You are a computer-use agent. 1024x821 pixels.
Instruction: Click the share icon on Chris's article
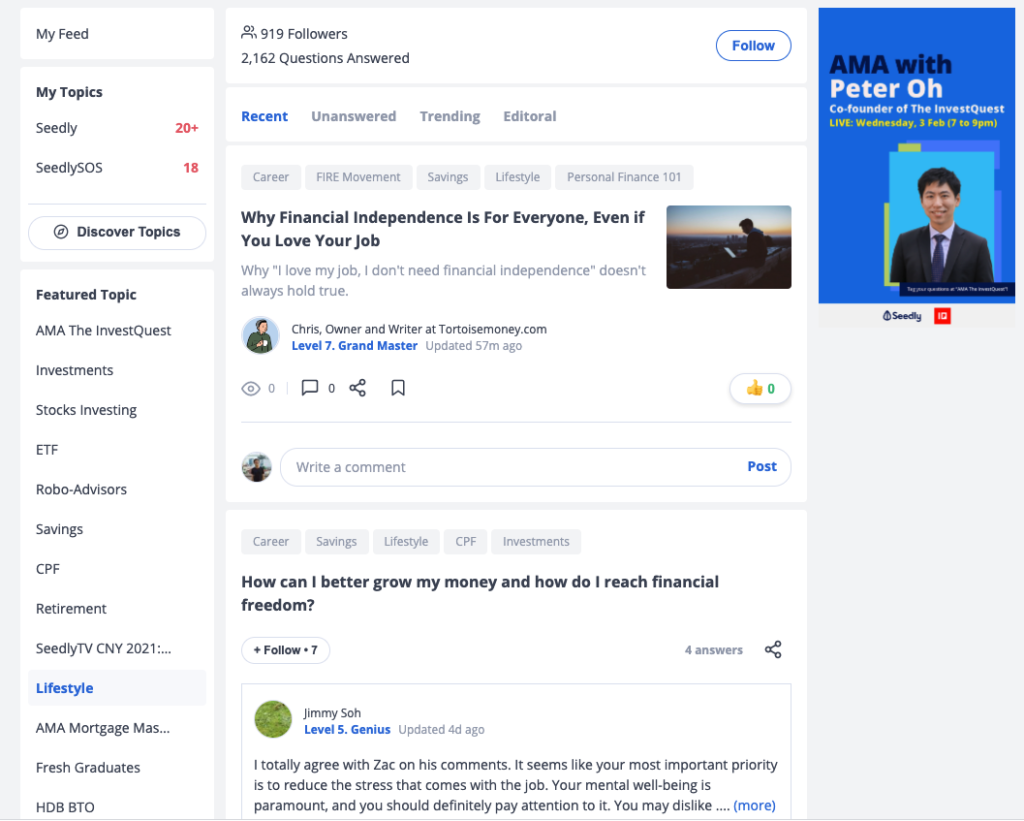pyautogui.click(x=357, y=388)
